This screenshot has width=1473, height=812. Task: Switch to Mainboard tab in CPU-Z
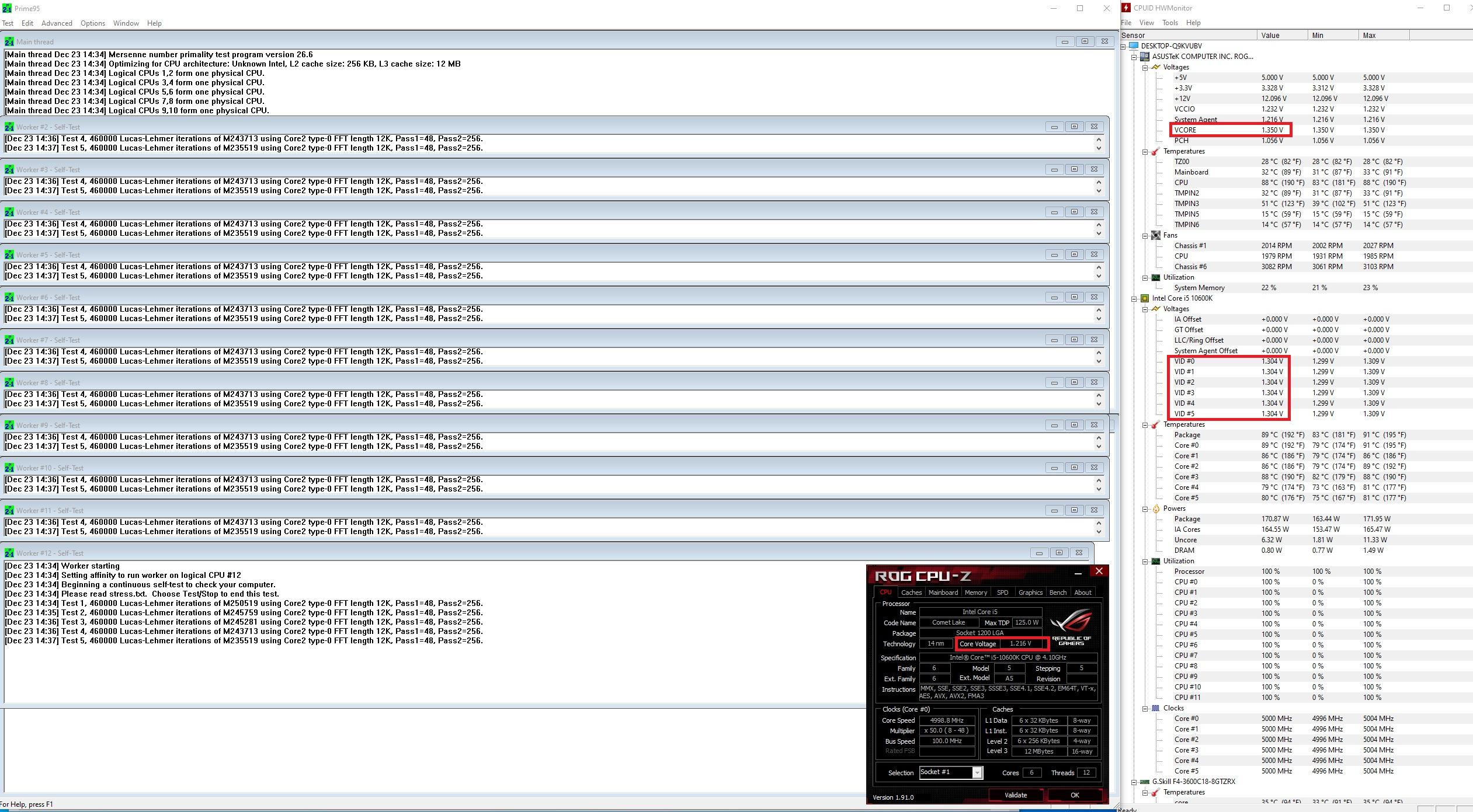[943, 593]
